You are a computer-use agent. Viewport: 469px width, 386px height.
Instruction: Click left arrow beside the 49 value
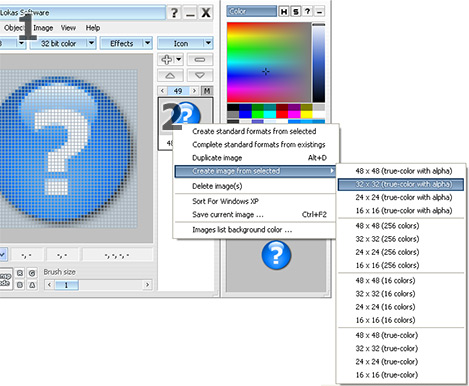pyautogui.click(x=162, y=91)
